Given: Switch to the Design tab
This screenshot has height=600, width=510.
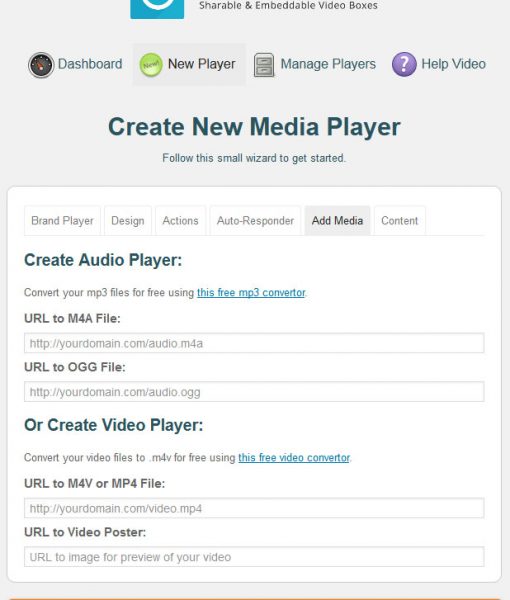Looking at the screenshot, I should pyautogui.click(x=128, y=221).
